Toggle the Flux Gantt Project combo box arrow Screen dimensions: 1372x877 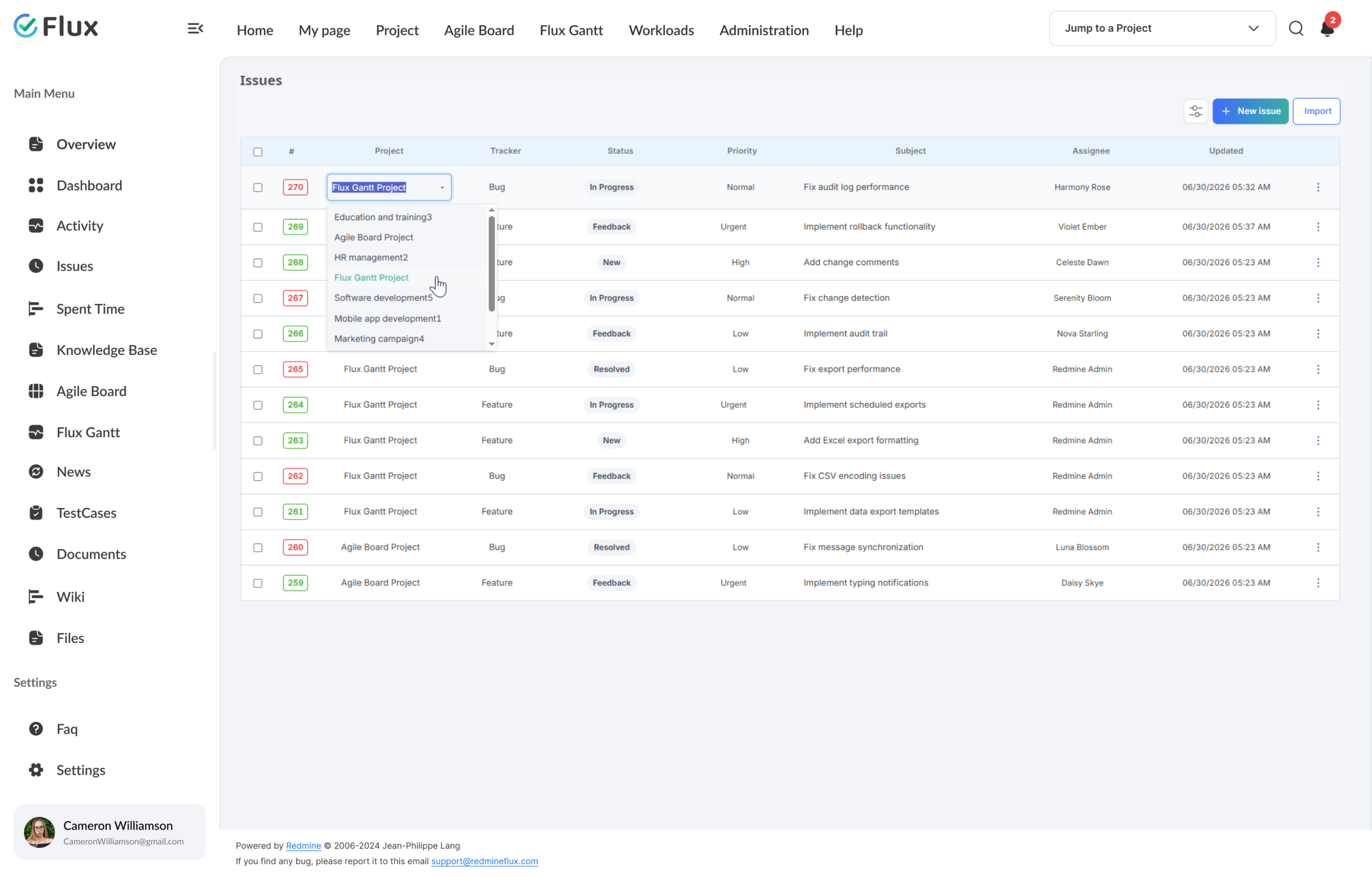442,188
